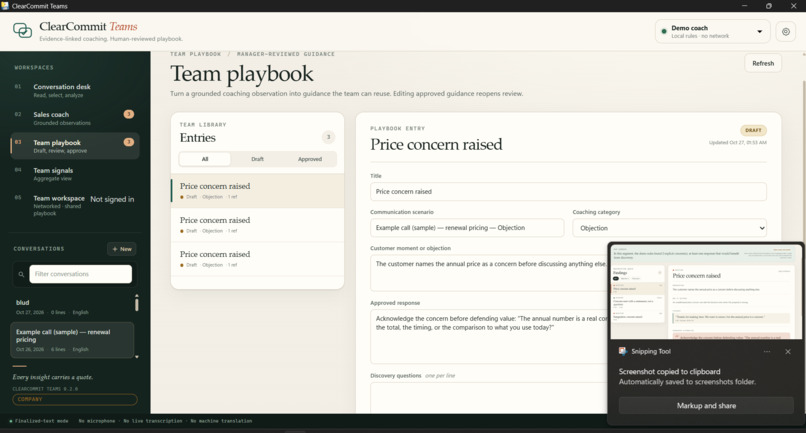Create a New conversation
Image resolution: width=806 pixels, height=433 pixels.
click(122, 249)
